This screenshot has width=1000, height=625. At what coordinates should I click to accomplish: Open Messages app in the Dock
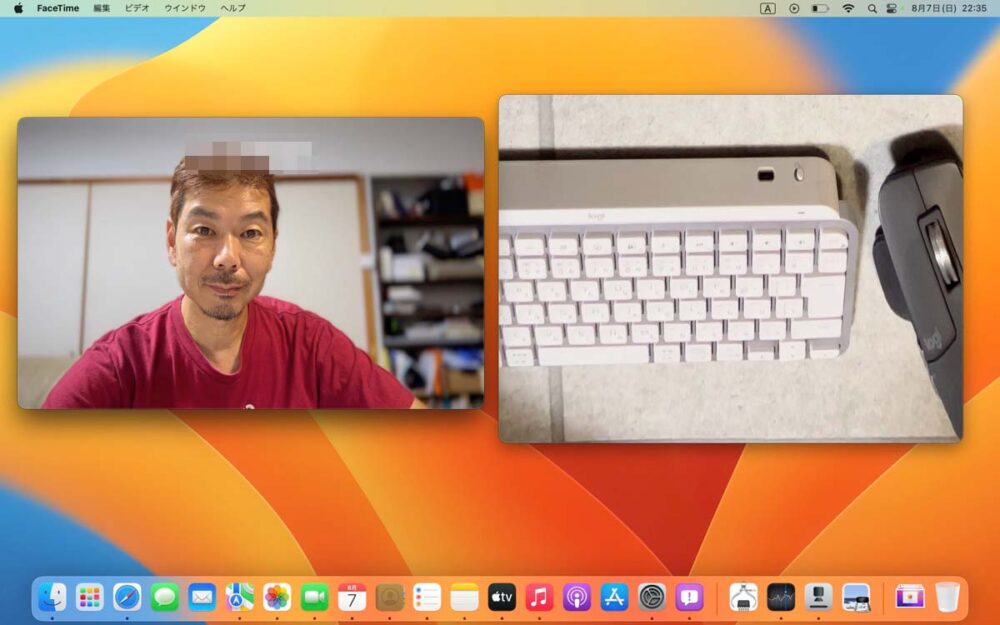165,597
